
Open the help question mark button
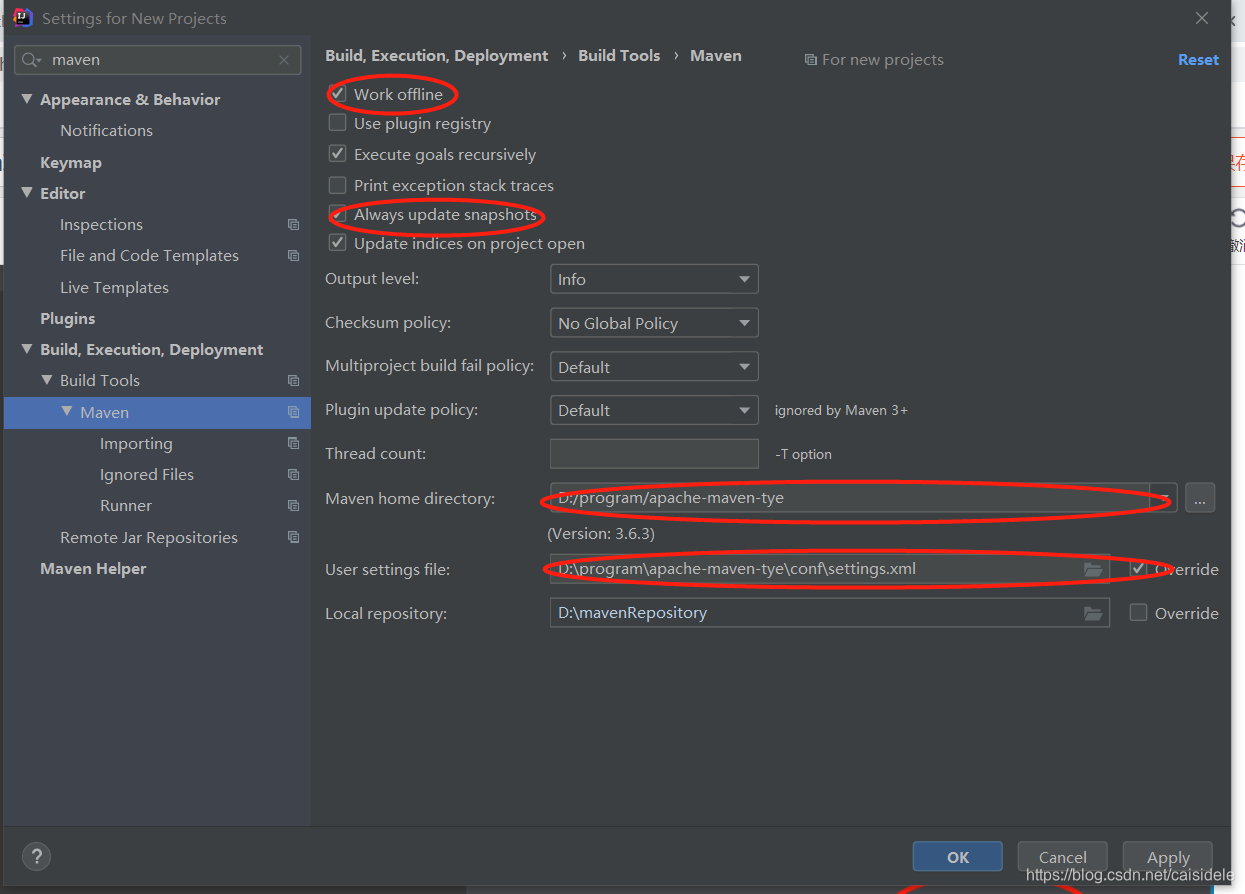(x=36, y=856)
